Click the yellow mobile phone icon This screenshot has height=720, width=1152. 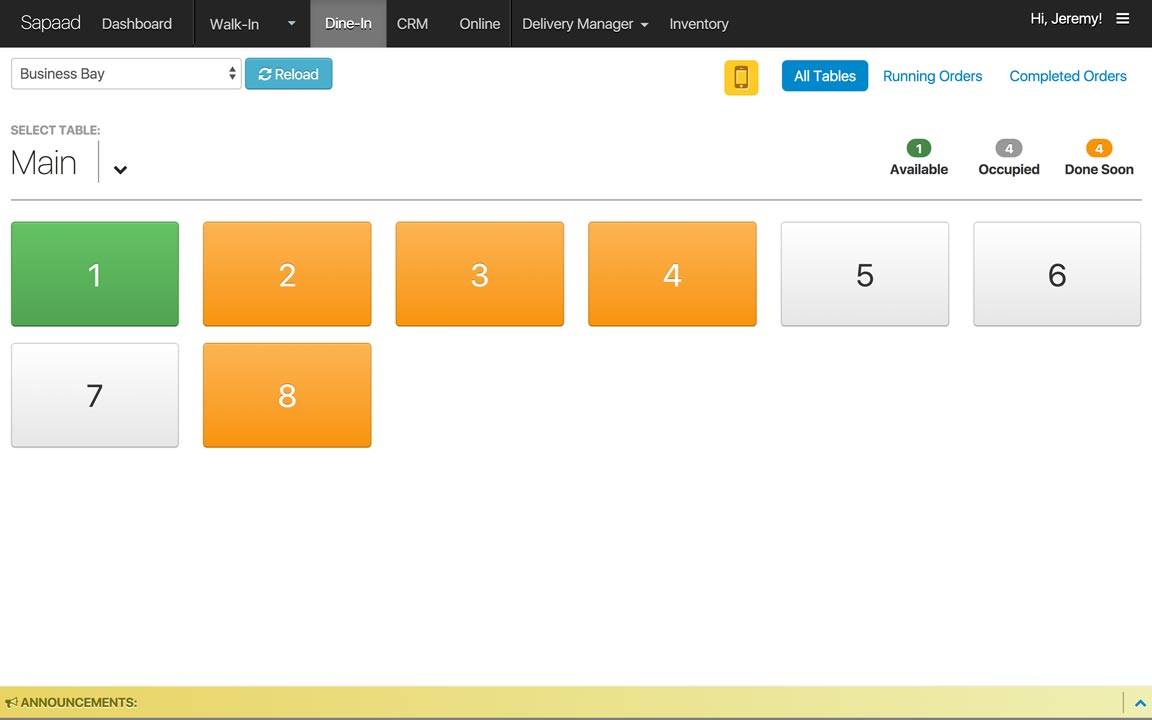click(x=741, y=77)
